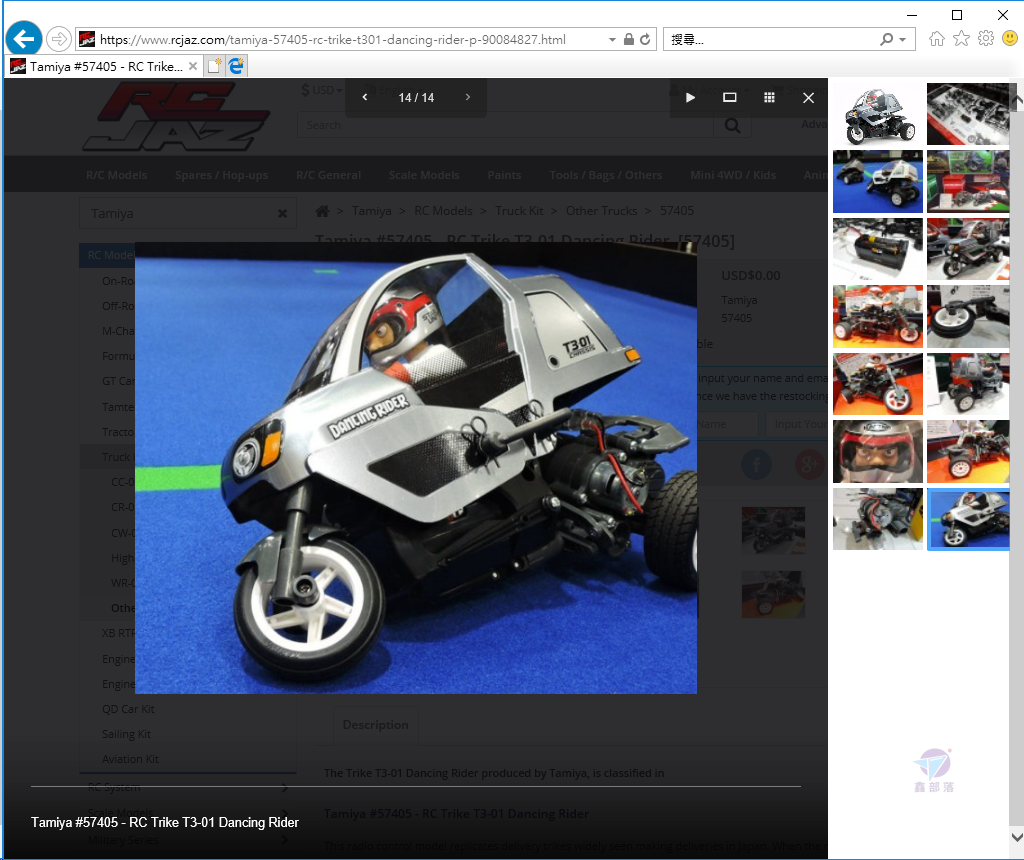This screenshot has width=1024, height=860.
Task: Open a new tab with the new-tab button
Action: tap(214, 66)
